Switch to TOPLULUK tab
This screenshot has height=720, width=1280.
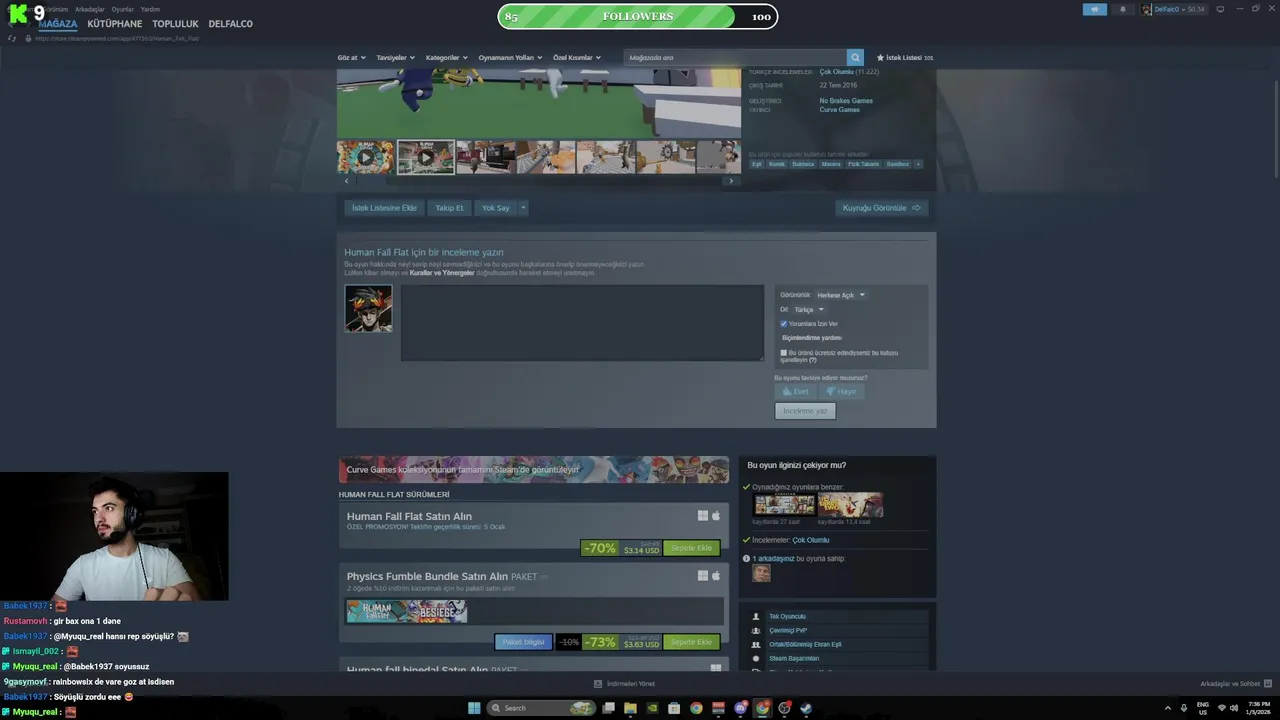coord(175,23)
